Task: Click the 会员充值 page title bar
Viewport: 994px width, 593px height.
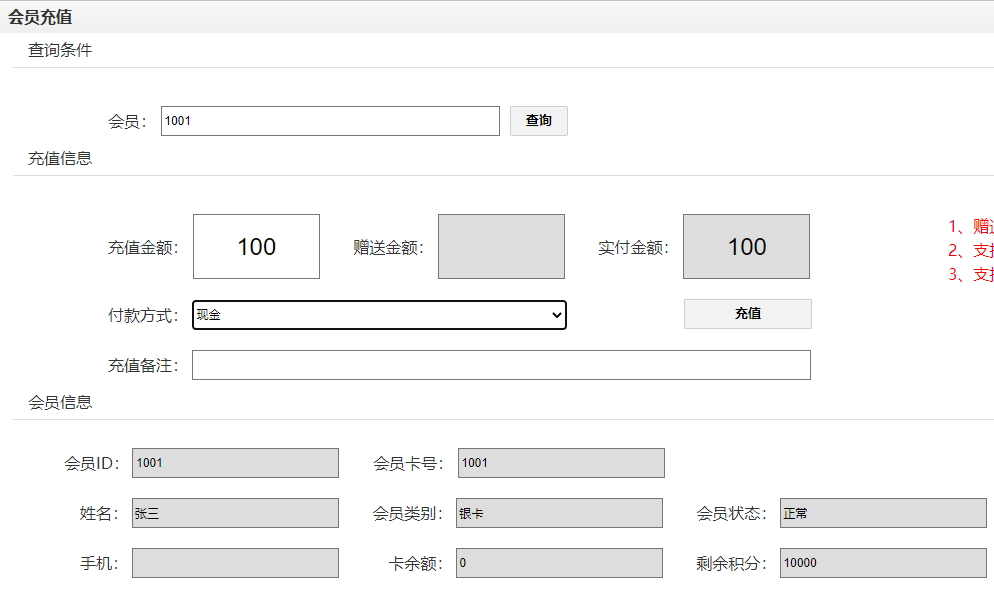Action: click(x=40, y=16)
